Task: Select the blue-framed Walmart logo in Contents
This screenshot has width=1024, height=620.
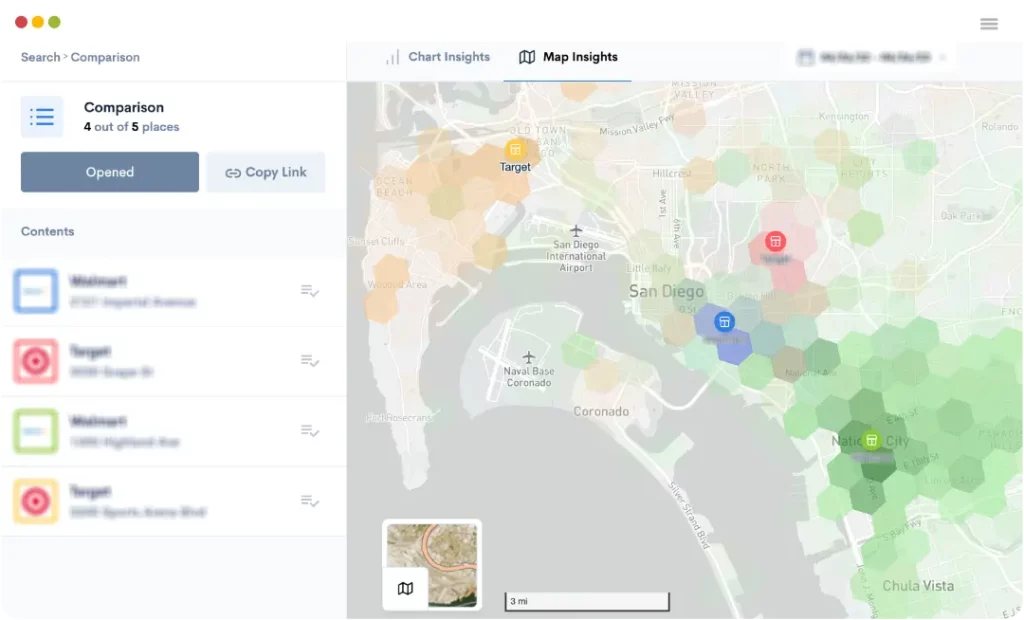Action: click(x=35, y=291)
